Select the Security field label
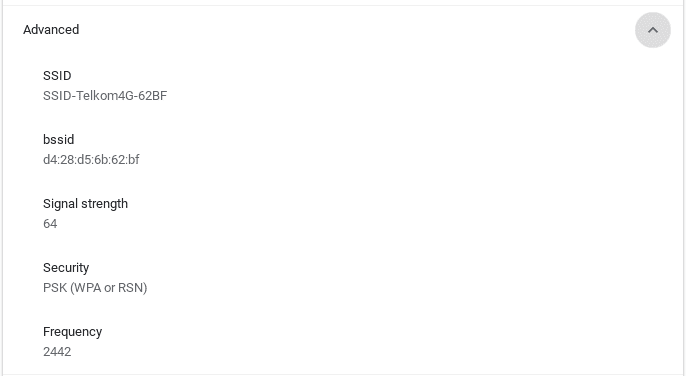687x376 pixels. (x=66, y=268)
